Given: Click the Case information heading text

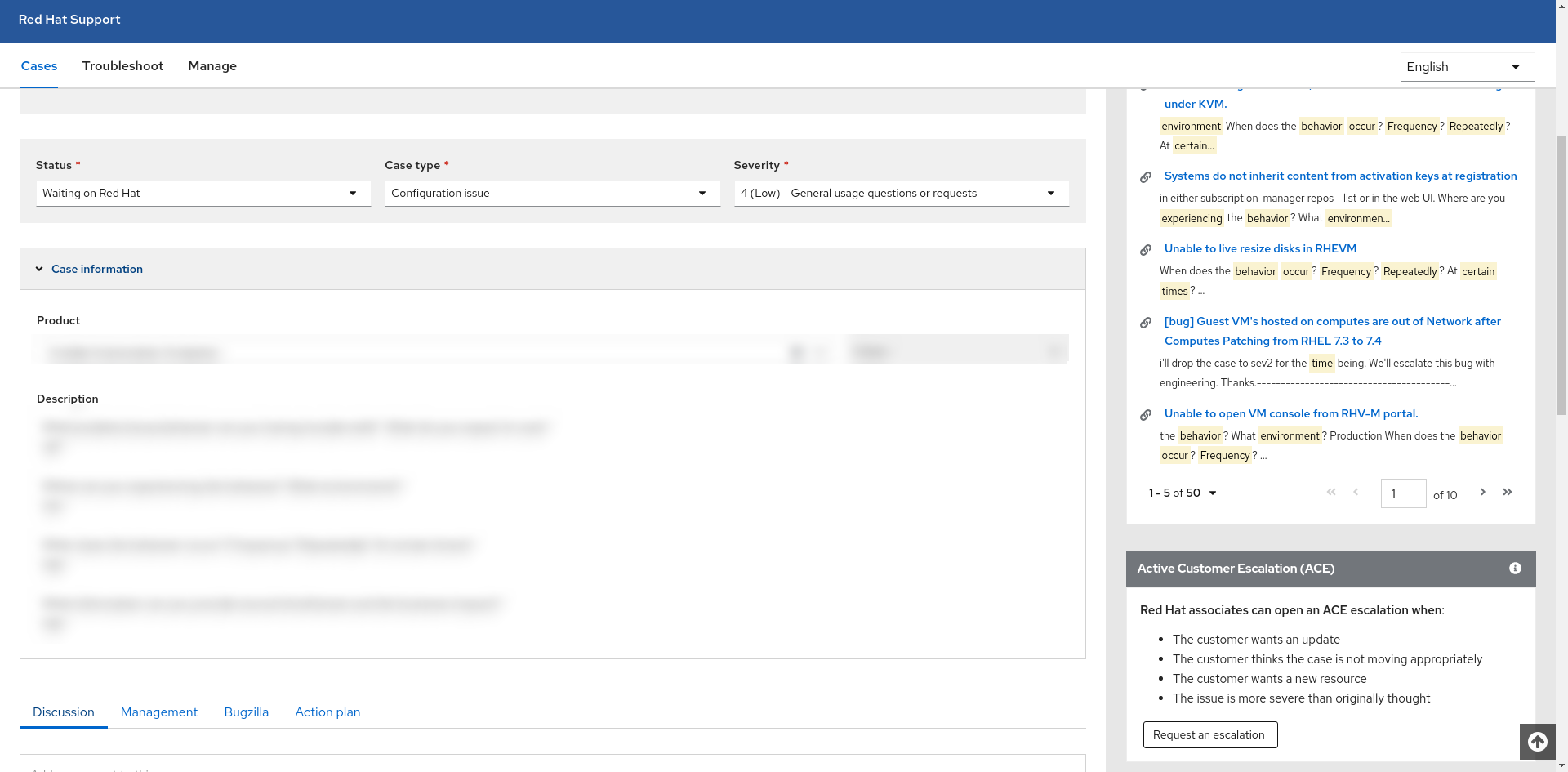Looking at the screenshot, I should (97, 269).
